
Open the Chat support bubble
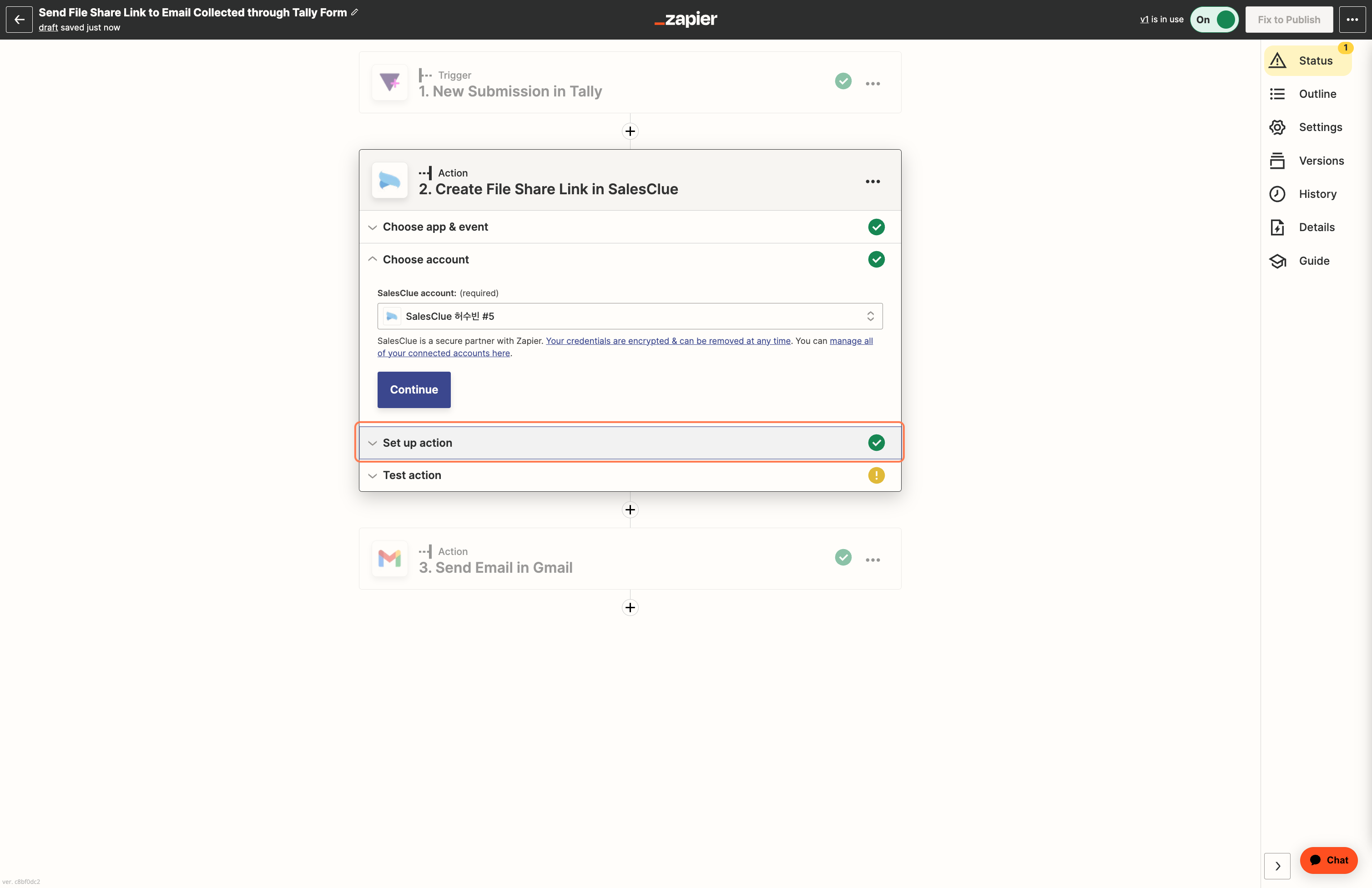(1329, 860)
